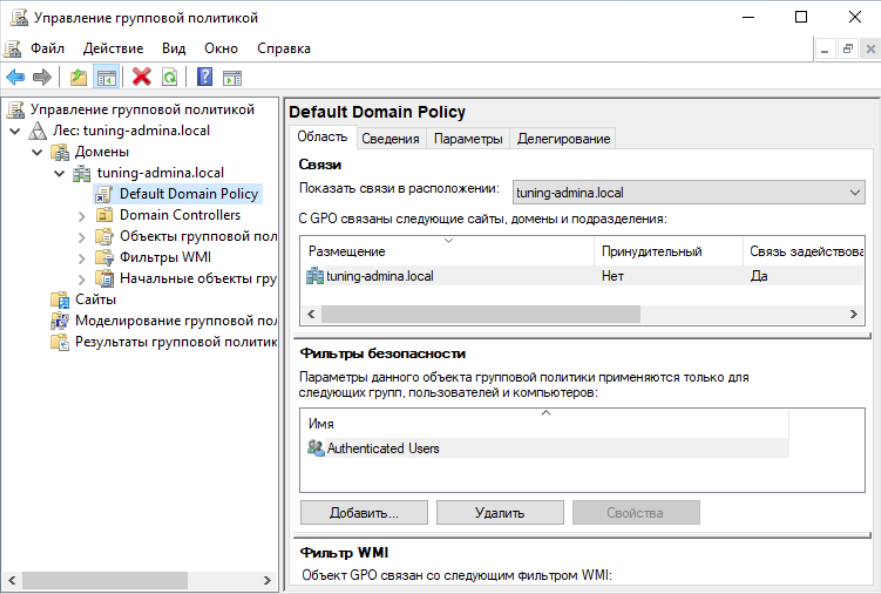Image resolution: width=881 pixels, height=594 pixels.
Task: Toggle the Show/Hide action pane icon
Action: point(232,77)
